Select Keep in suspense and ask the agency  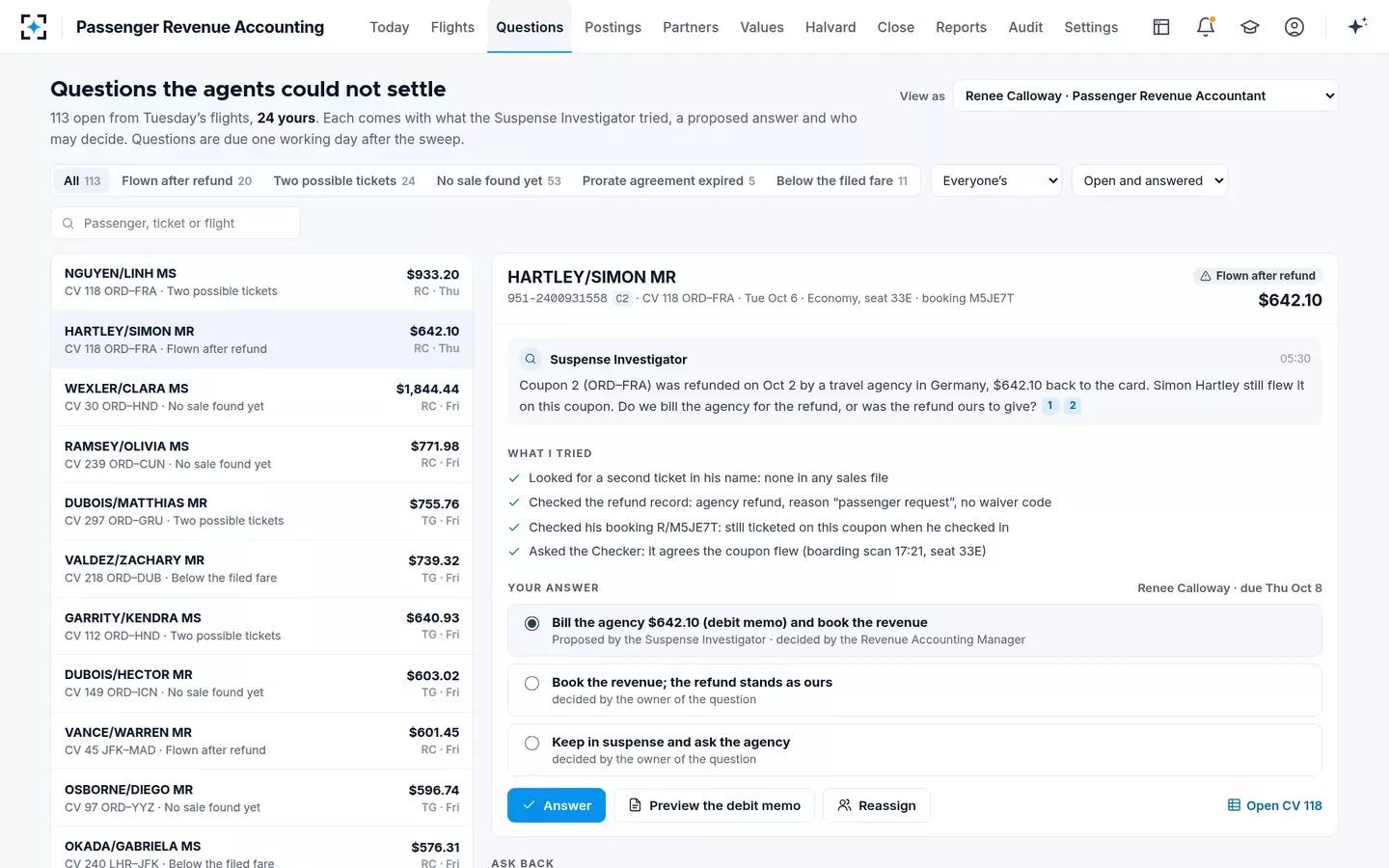tap(914, 750)
